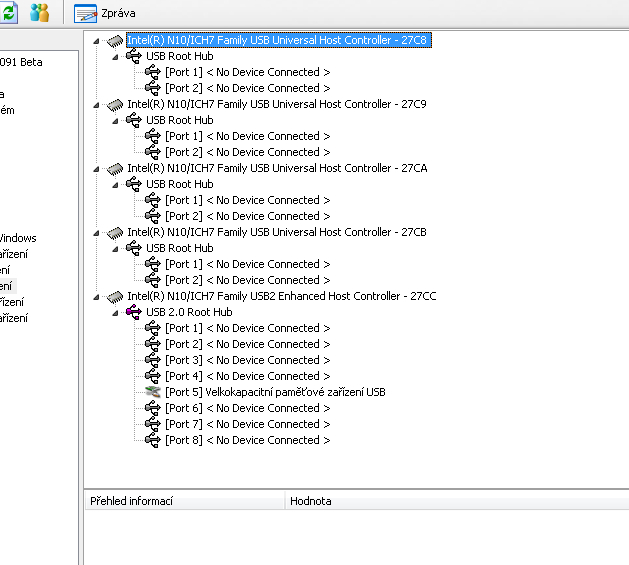Collapse the USB 2.0 Root Hub node

click(115, 313)
